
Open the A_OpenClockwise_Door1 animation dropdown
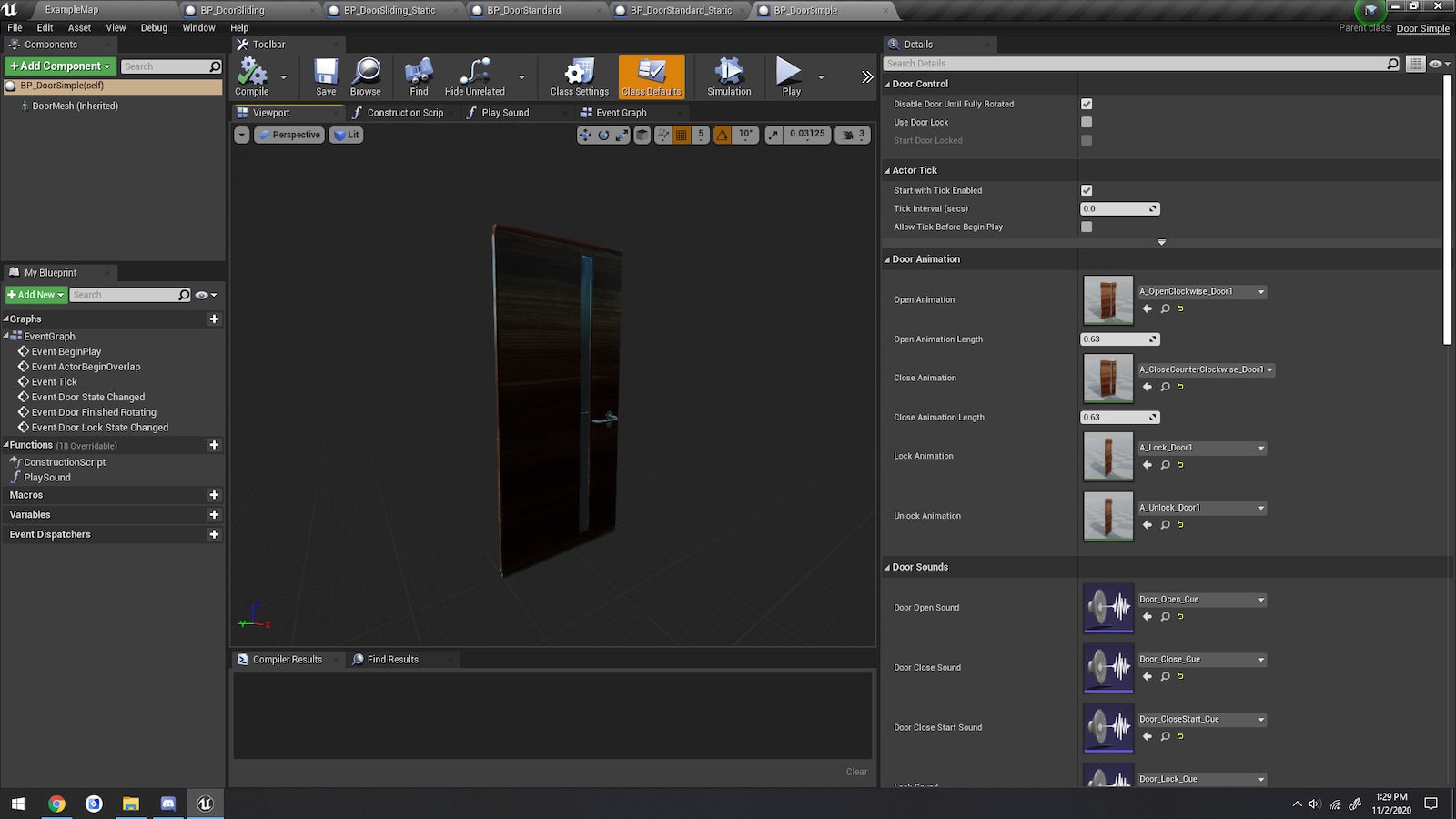[1202, 292]
